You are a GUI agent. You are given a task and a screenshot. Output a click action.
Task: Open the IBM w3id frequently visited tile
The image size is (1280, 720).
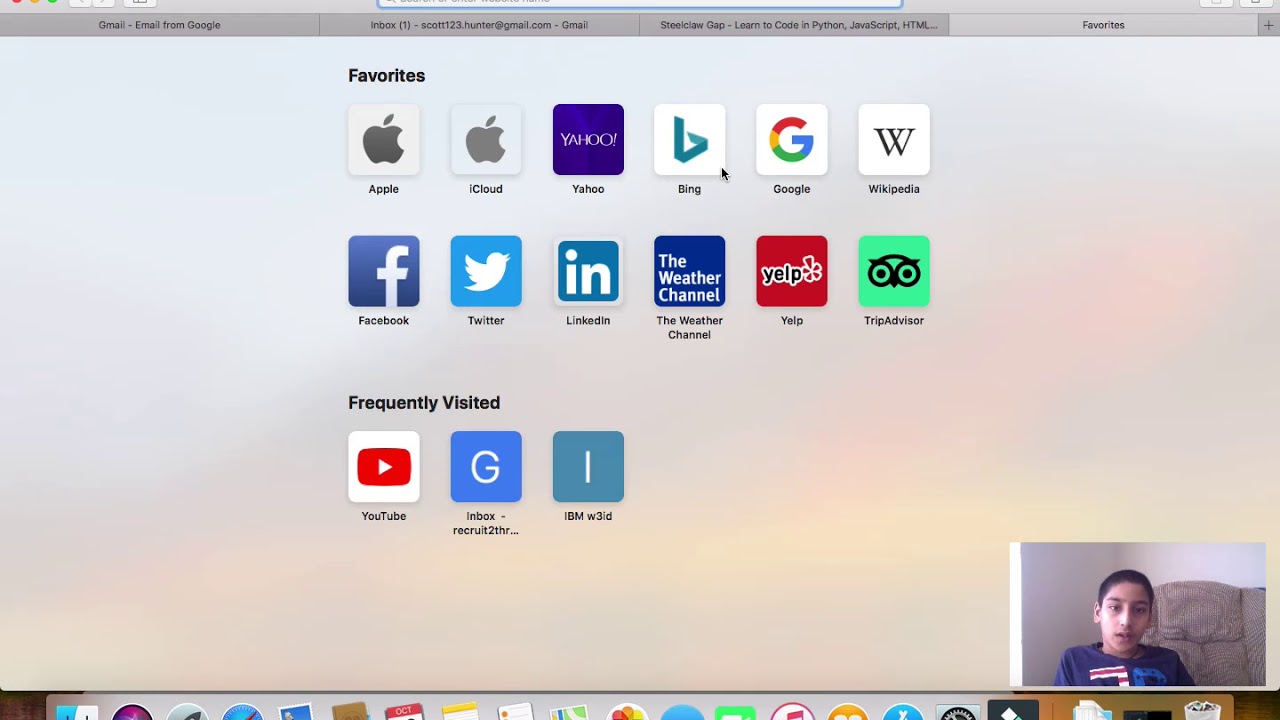pyautogui.click(x=588, y=467)
